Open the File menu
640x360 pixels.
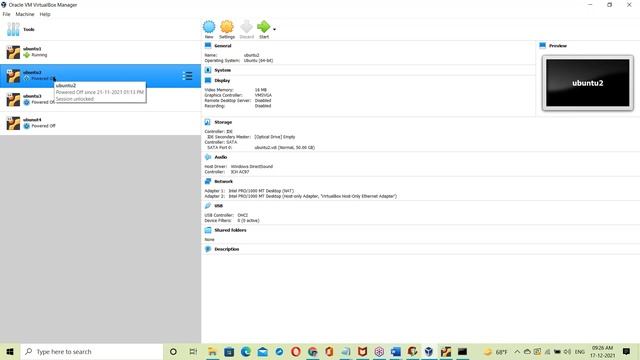(7, 14)
